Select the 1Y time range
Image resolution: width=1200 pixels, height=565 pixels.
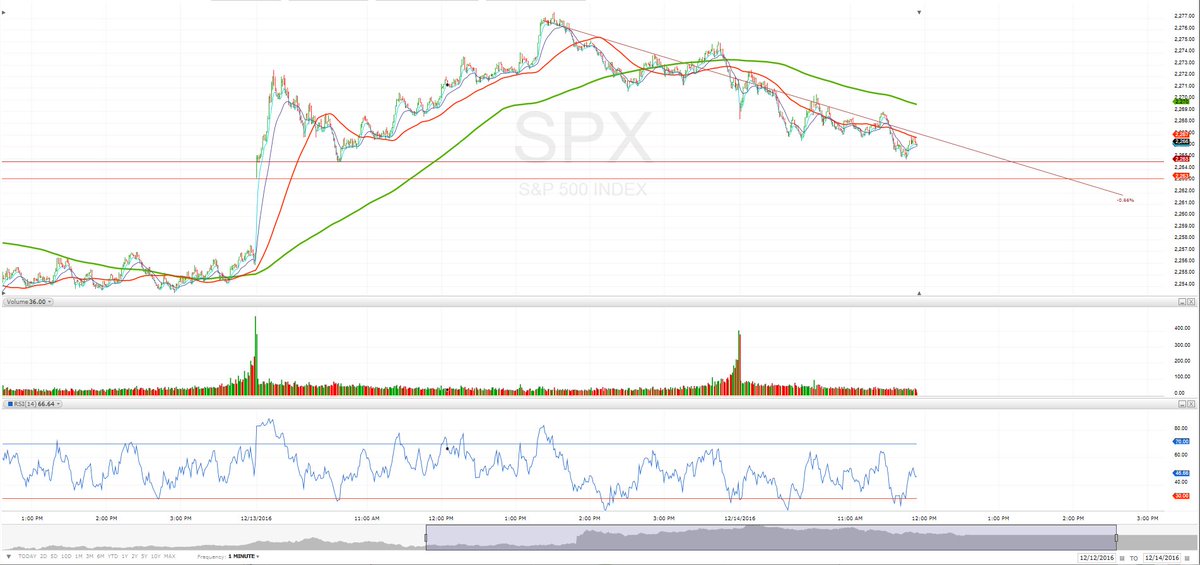tap(125, 556)
